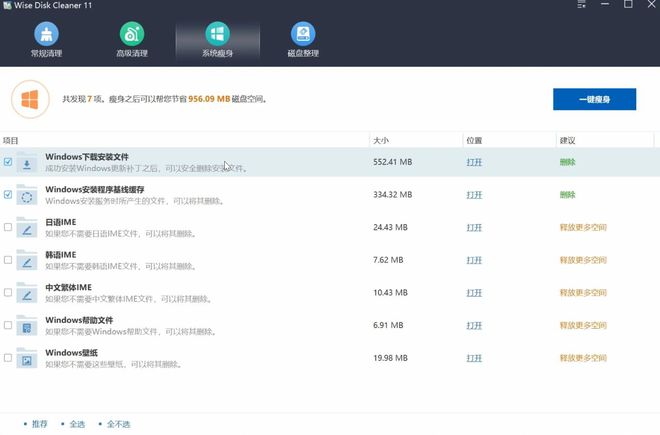Click 打开 link for 韩语IME row

474,260
